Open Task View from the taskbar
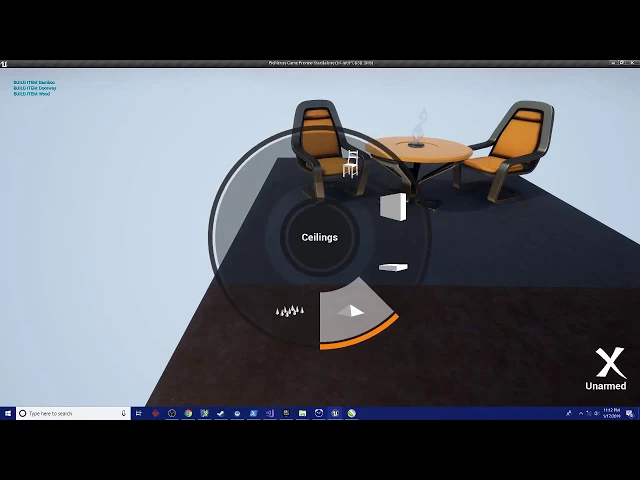 (x=139, y=413)
